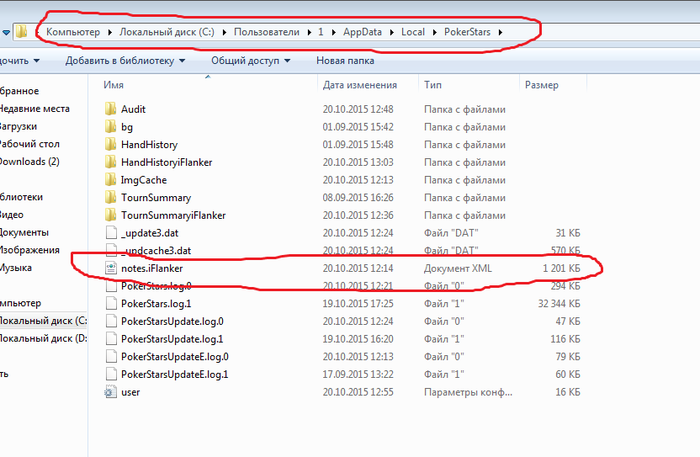Click the Новая папка button

[x=345, y=61]
